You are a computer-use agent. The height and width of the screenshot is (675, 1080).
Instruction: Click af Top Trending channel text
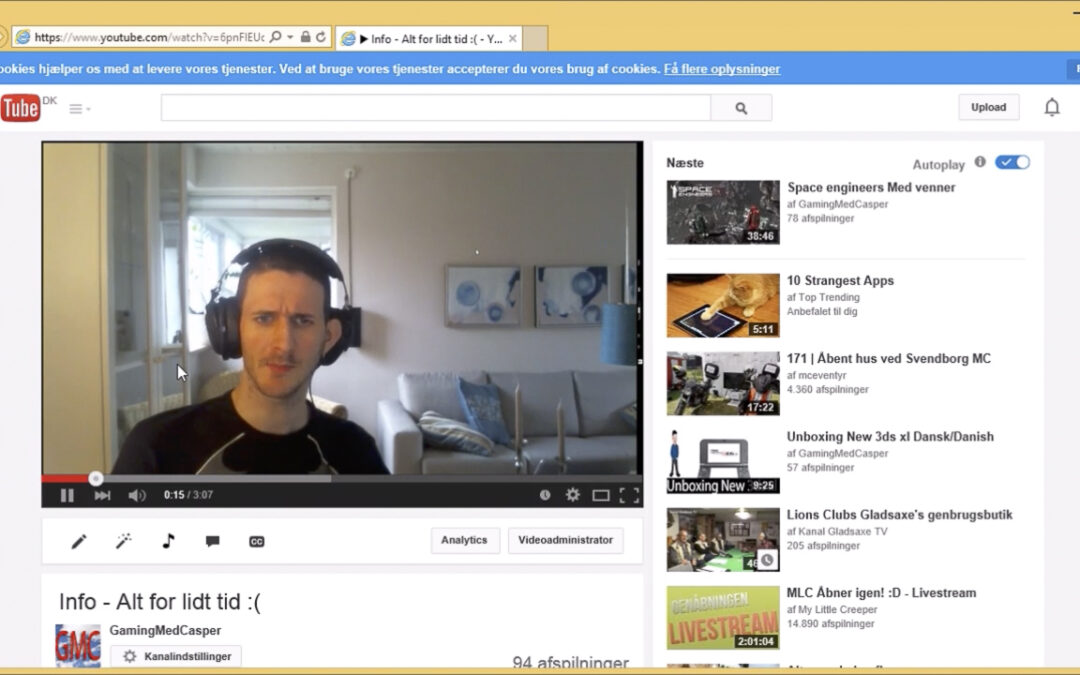point(823,297)
